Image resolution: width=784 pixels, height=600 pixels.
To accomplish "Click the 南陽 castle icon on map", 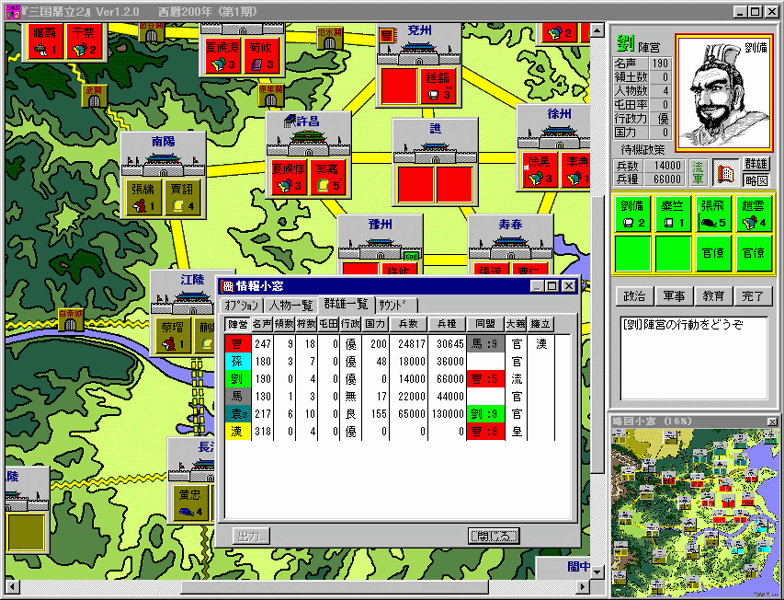I will [x=163, y=164].
